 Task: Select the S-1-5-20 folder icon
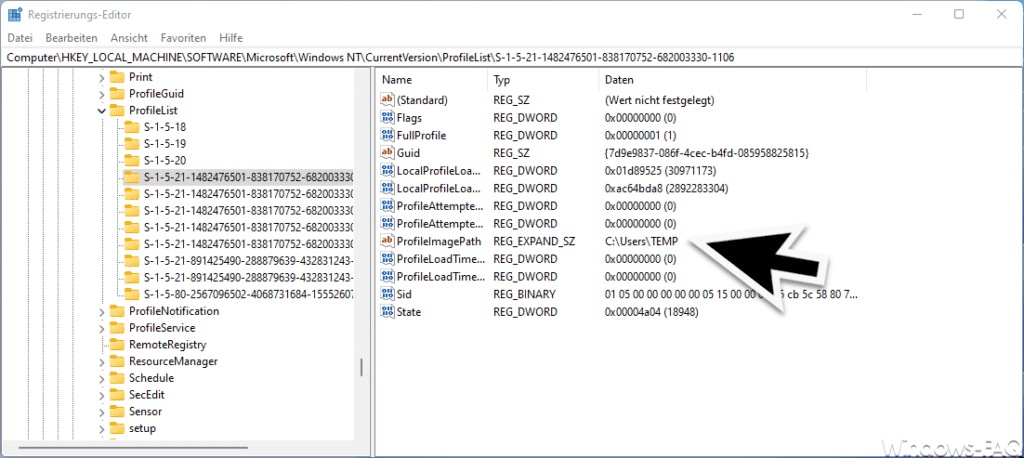point(132,160)
